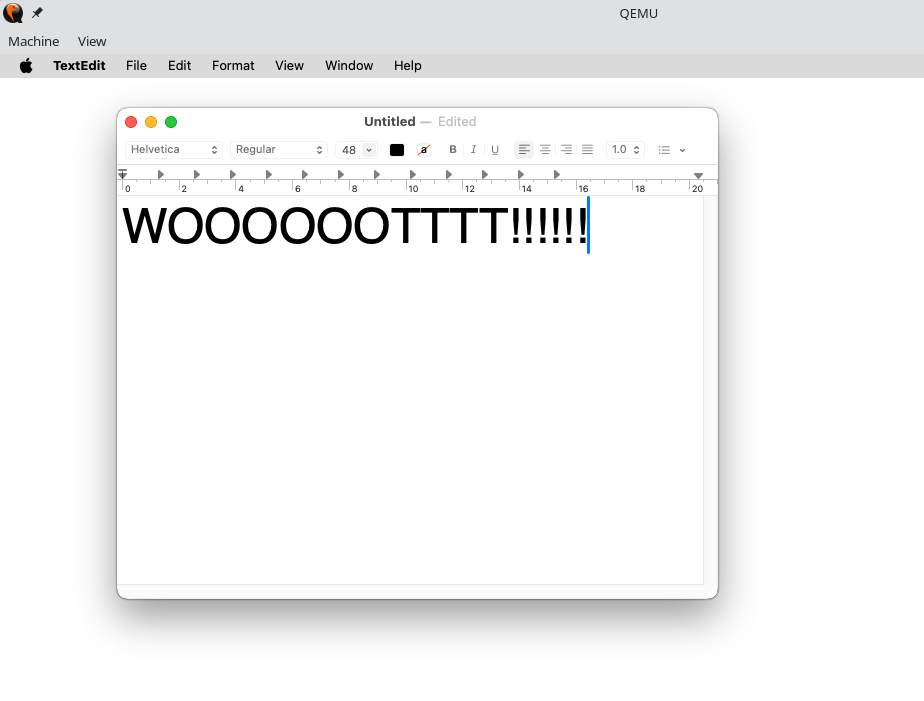
Task: Click the tab stop just before ruler 4
Action: pyautogui.click(x=233, y=174)
